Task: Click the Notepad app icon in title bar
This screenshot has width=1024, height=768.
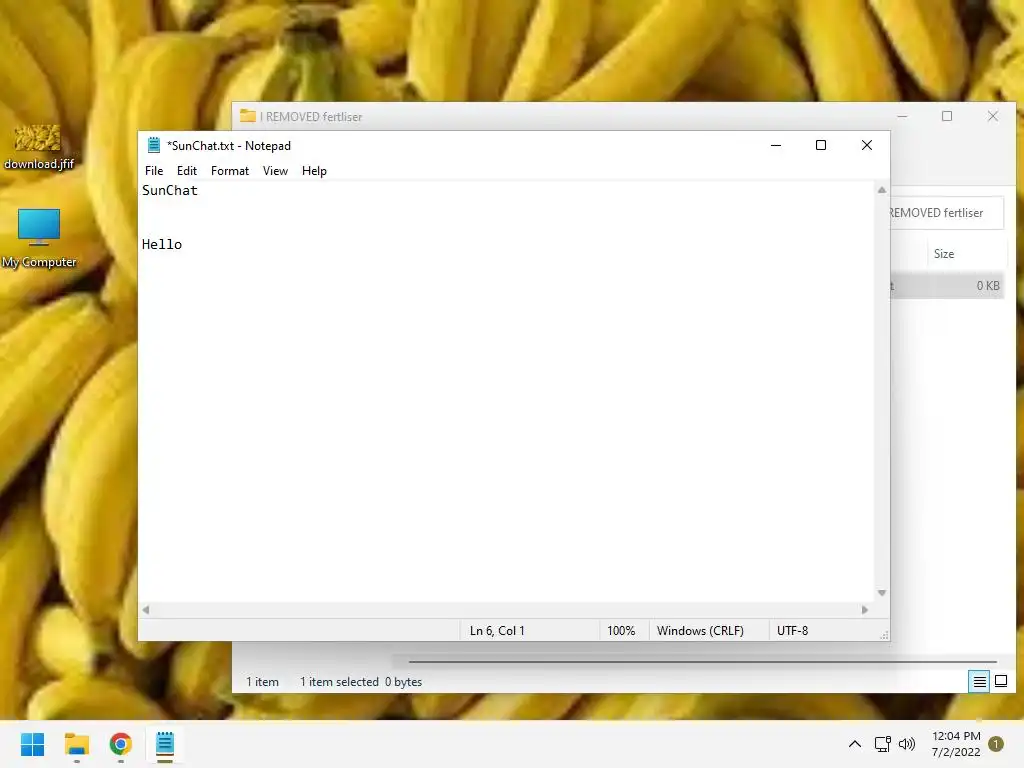Action: coord(154,145)
